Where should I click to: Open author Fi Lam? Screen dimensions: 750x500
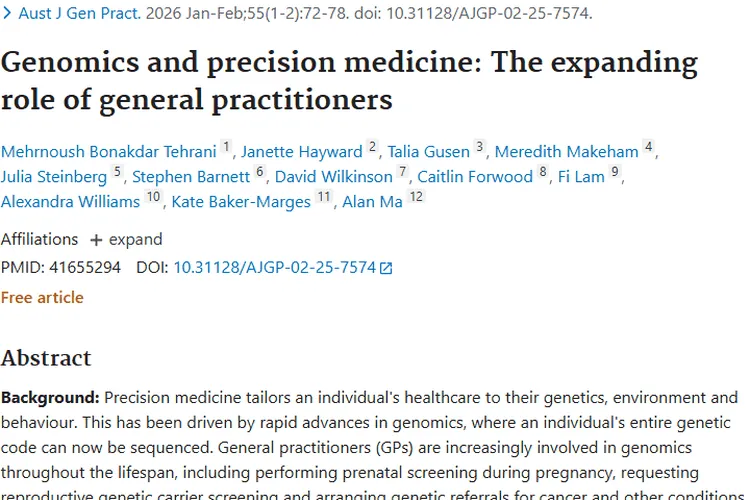click(581, 177)
